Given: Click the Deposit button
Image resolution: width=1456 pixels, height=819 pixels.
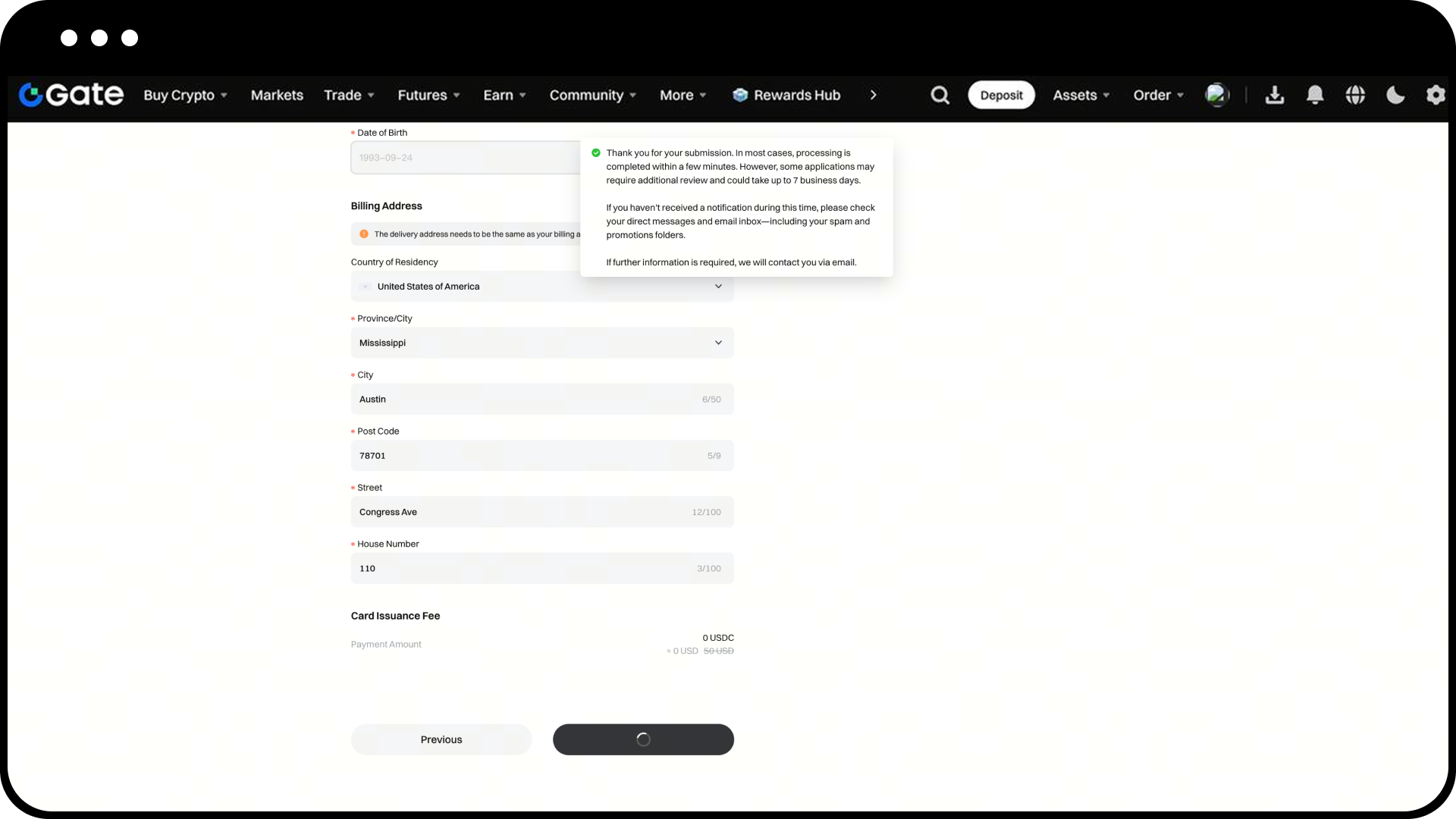Looking at the screenshot, I should click(1001, 95).
